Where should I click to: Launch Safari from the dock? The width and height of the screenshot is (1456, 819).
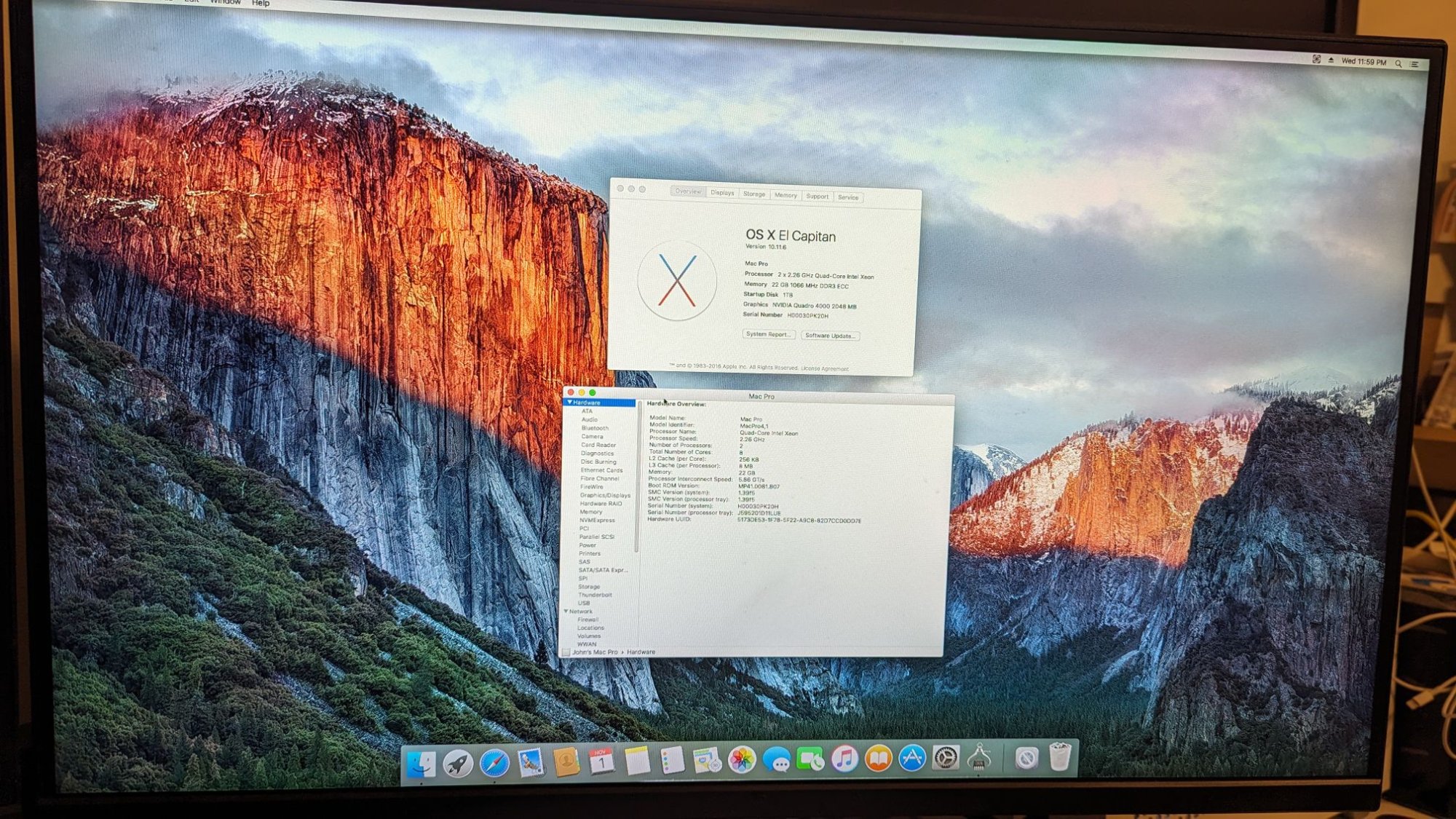494,764
